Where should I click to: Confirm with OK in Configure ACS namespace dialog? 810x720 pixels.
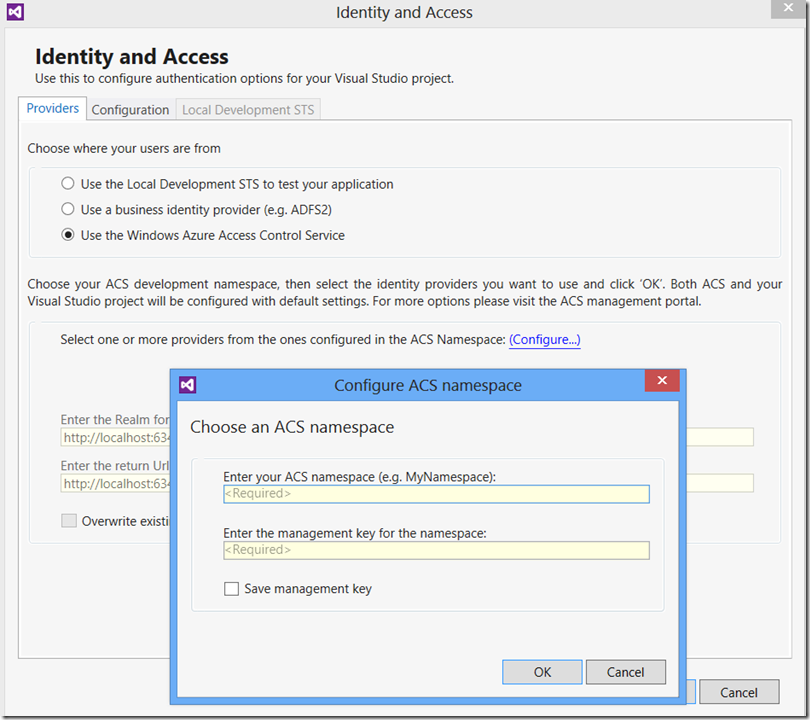542,672
